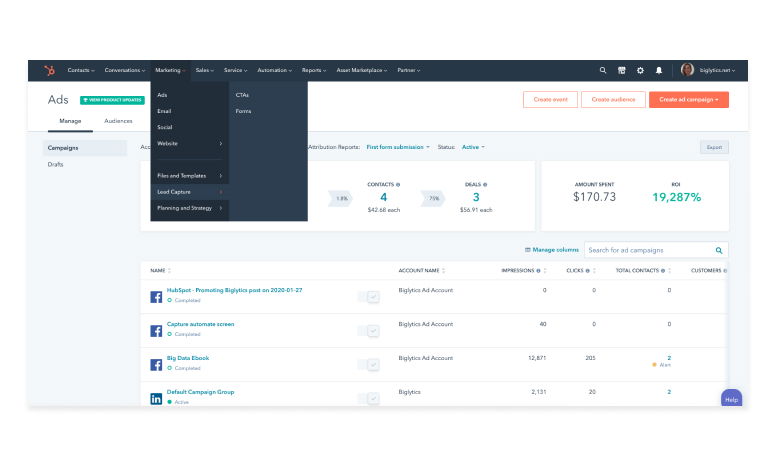Image resolution: width=776 pixels, height=466 pixels.
Task: Open the First form submission dropdown
Action: click(398, 147)
